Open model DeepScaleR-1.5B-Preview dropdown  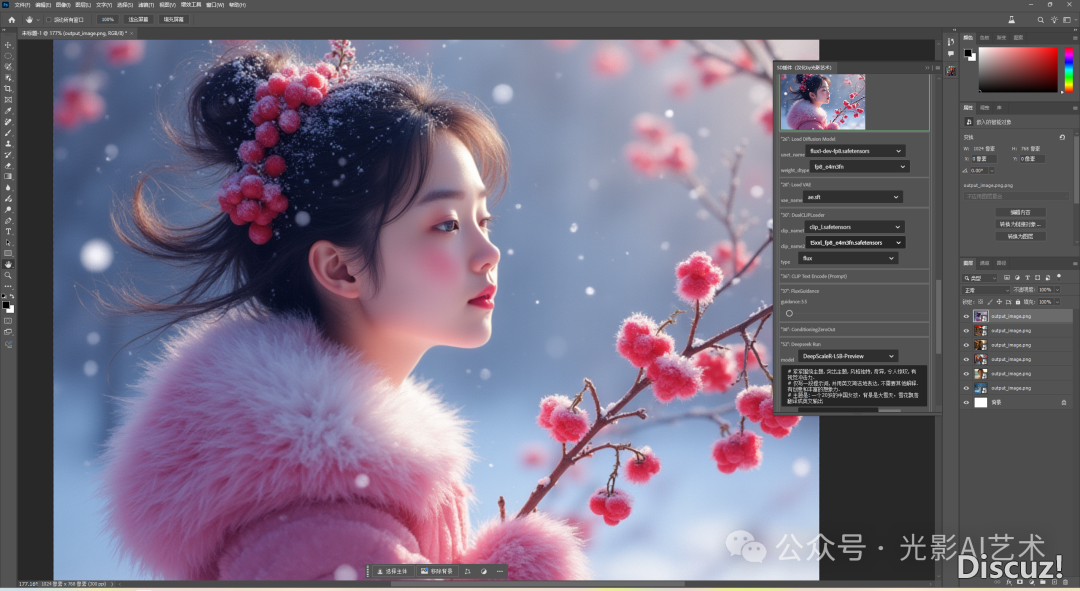(848, 356)
